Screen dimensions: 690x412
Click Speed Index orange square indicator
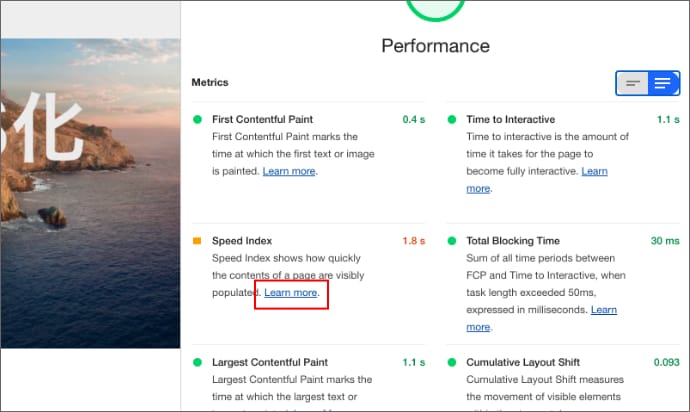[x=197, y=241]
